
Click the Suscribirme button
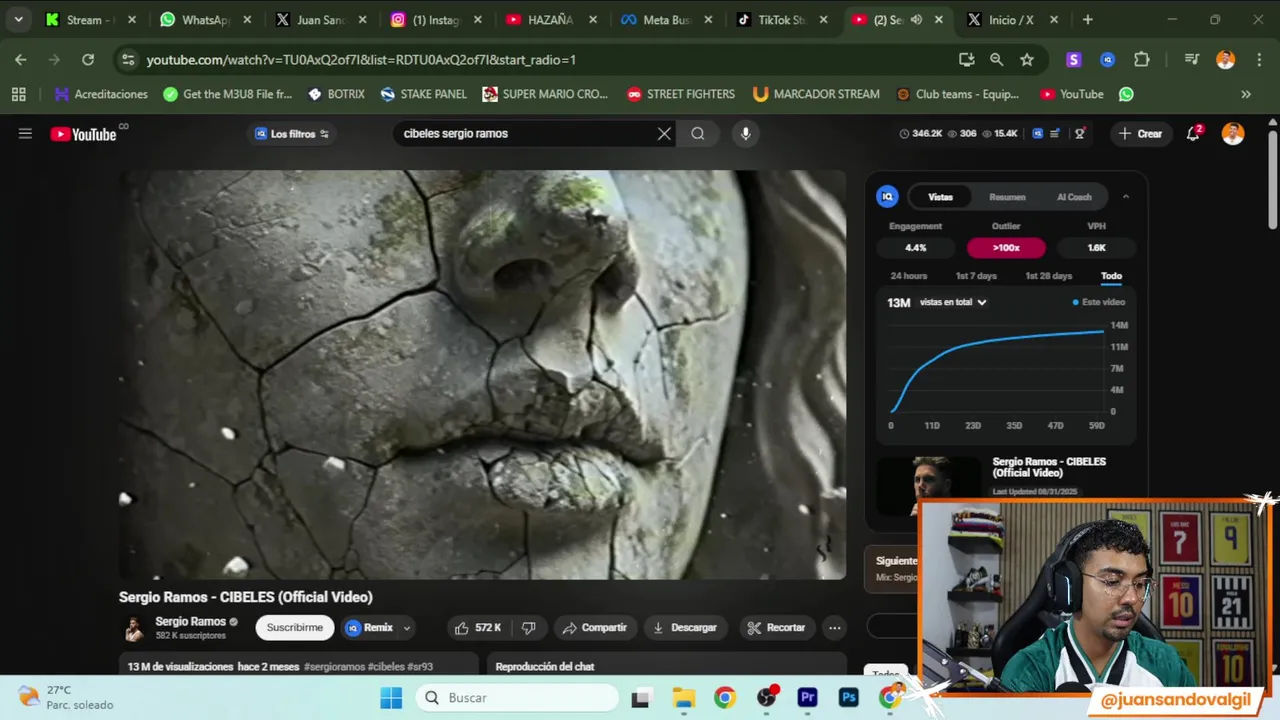coord(295,628)
